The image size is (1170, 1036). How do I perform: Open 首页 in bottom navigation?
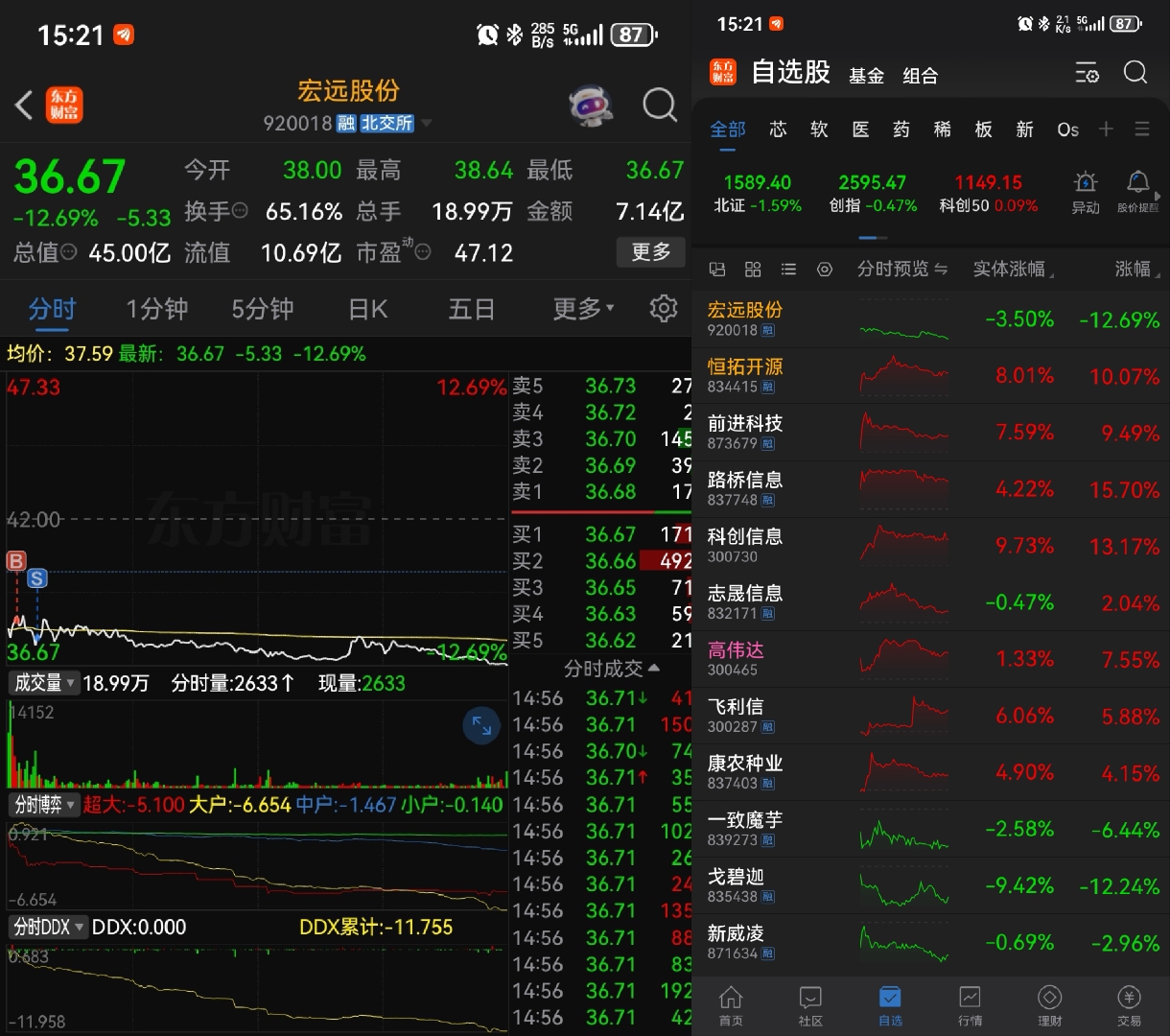tap(731, 1006)
